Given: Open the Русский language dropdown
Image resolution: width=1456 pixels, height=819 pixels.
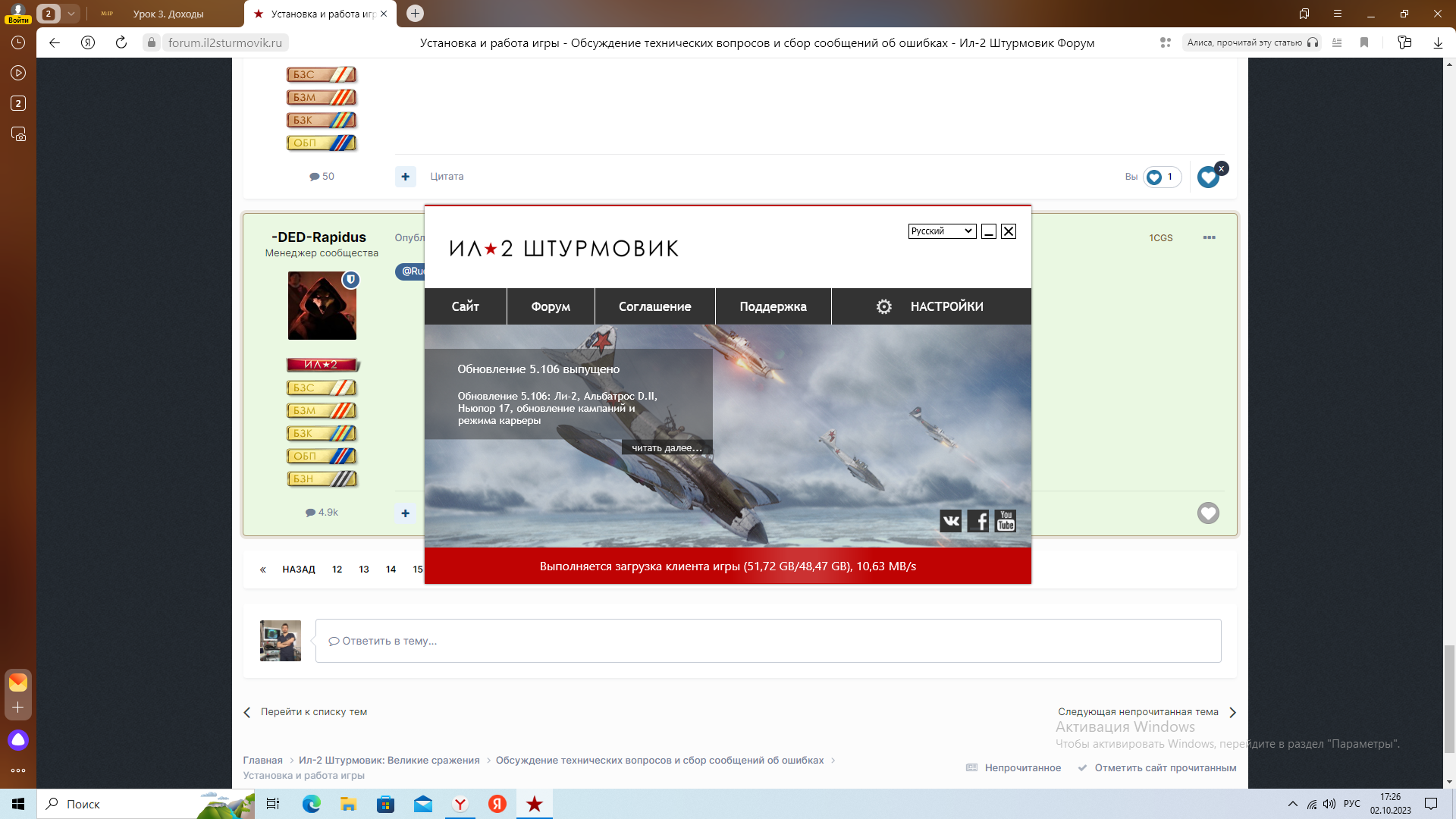Looking at the screenshot, I should point(942,231).
